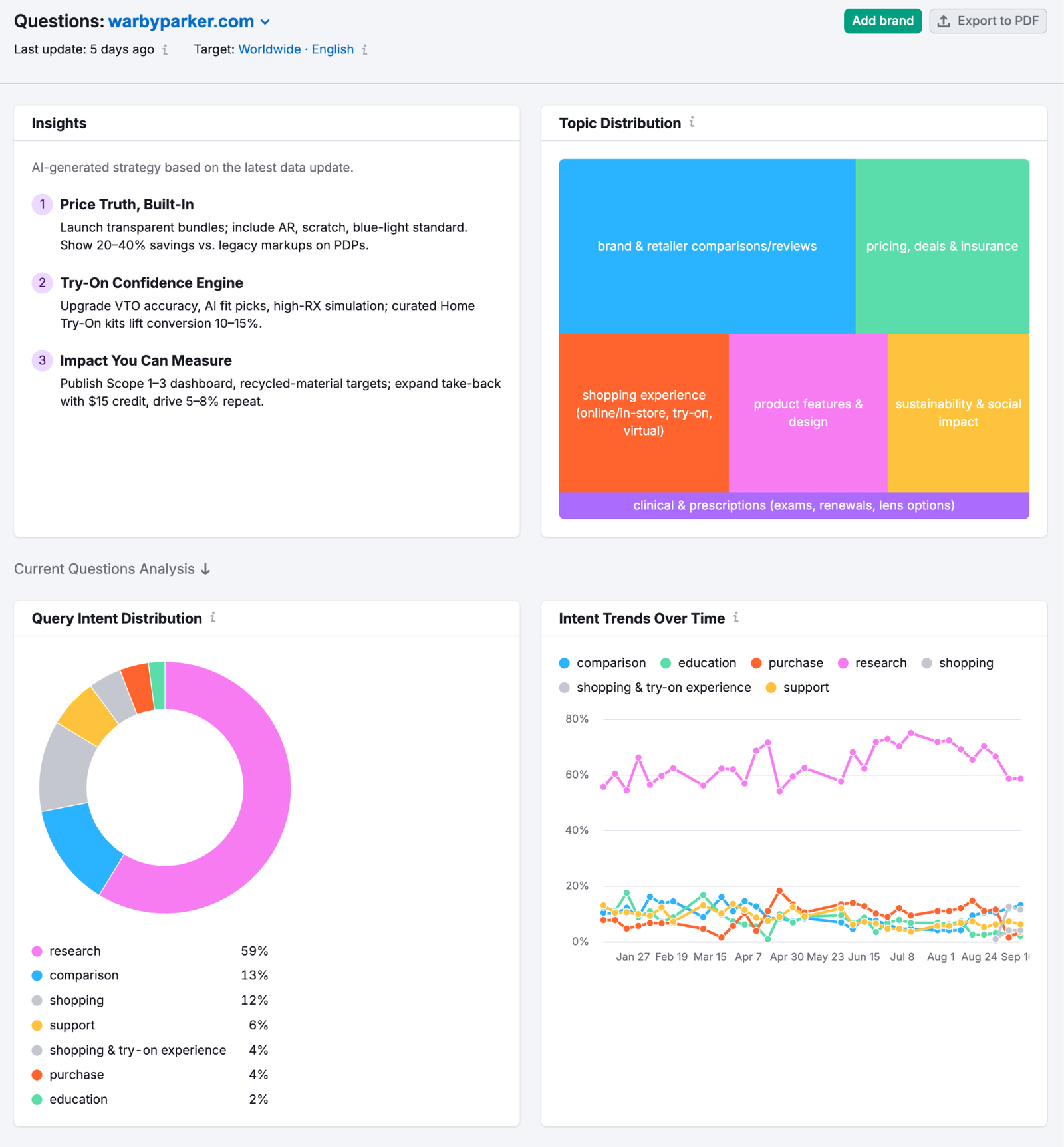Click the info icon beside Query Intent Distribution
The height and width of the screenshot is (1147, 1064).
(x=213, y=618)
